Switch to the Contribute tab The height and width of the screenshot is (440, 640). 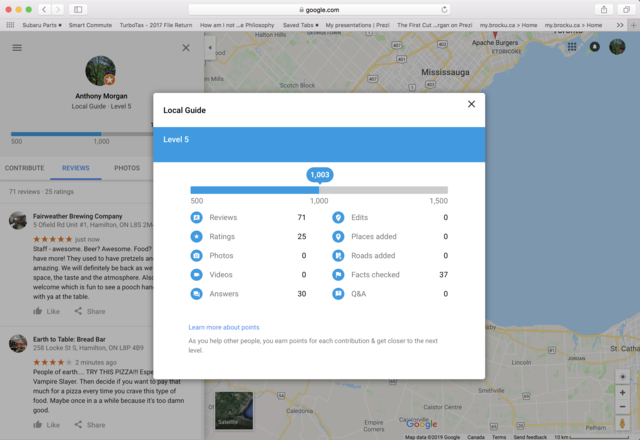[24, 168]
